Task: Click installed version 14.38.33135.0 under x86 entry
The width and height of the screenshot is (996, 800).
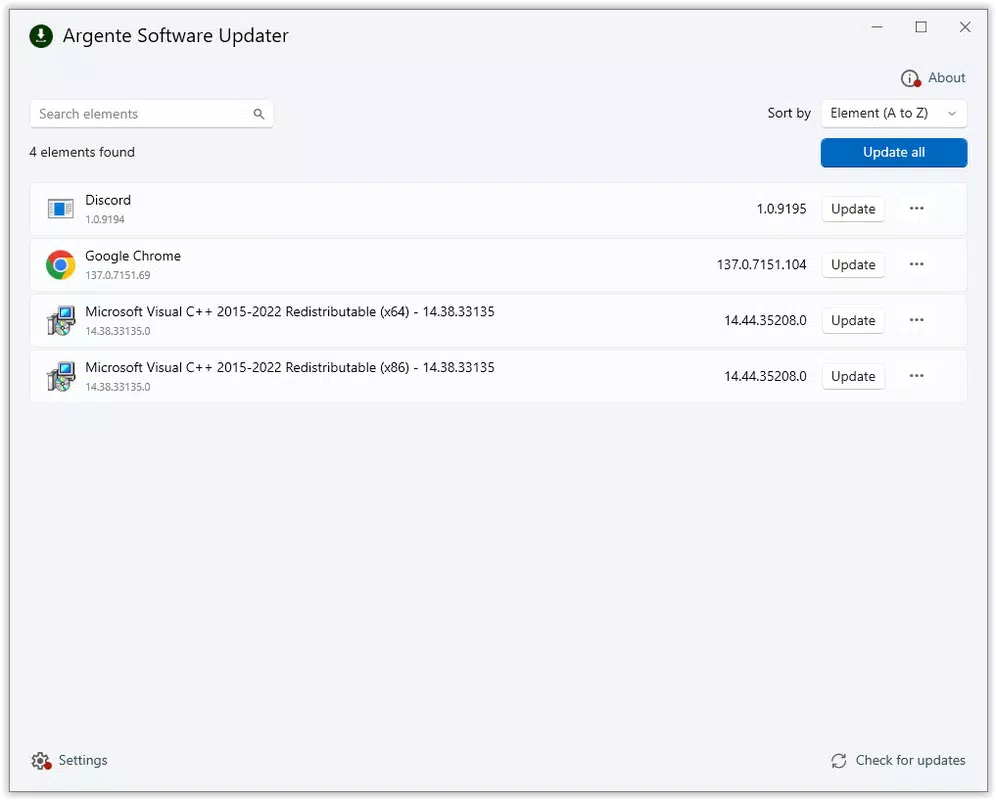Action: click(x=118, y=387)
